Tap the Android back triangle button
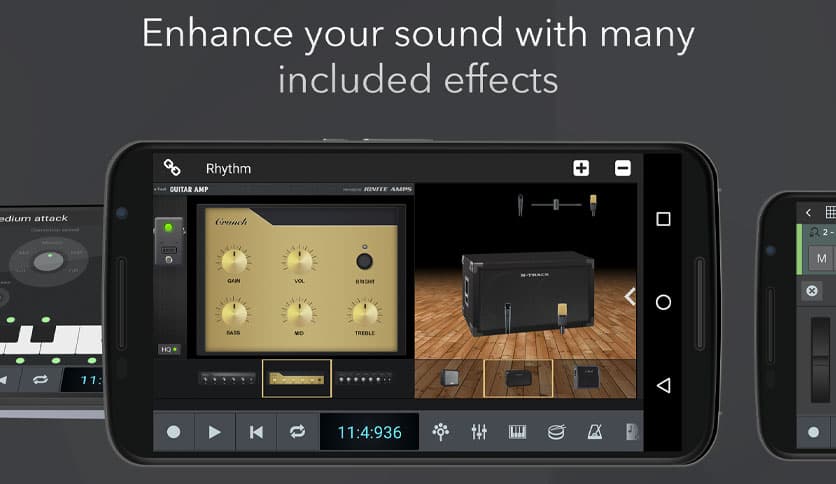This screenshot has height=484, width=836. [663, 385]
